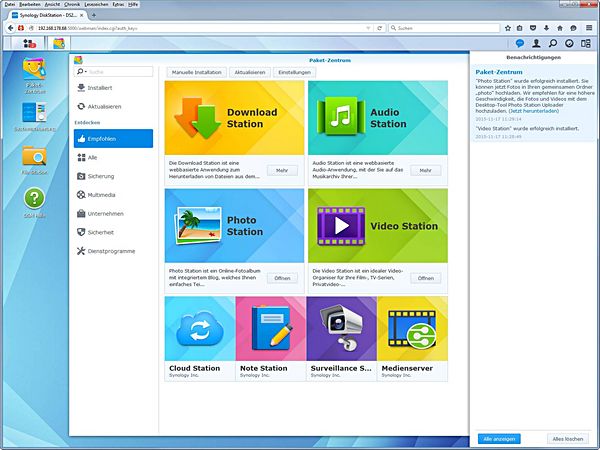Image resolution: width=600 pixels, height=450 pixels.
Task: Open the Bearbeiten menu
Action: tap(30, 4)
